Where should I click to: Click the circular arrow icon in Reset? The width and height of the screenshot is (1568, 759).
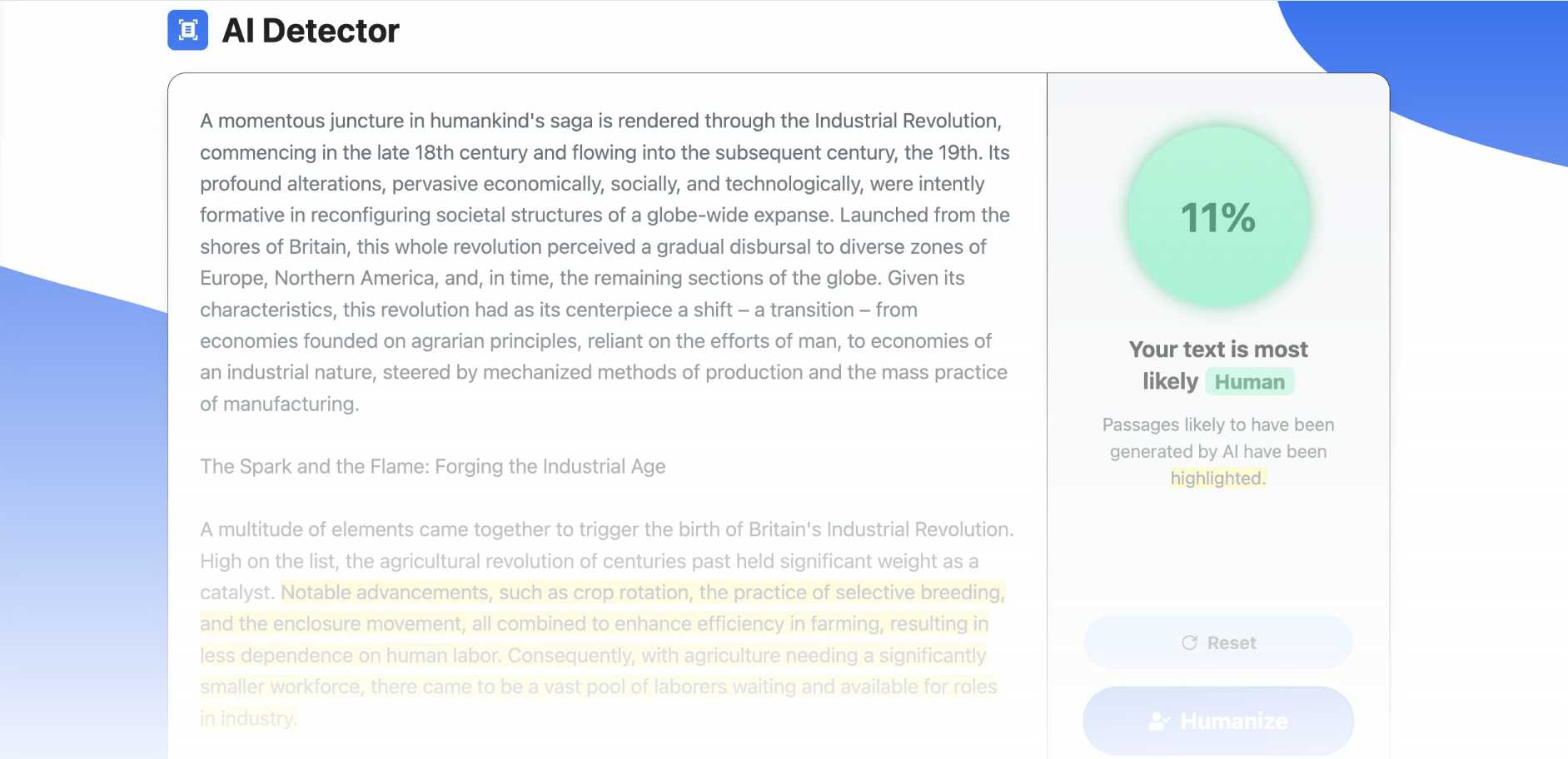tap(1189, 642)
